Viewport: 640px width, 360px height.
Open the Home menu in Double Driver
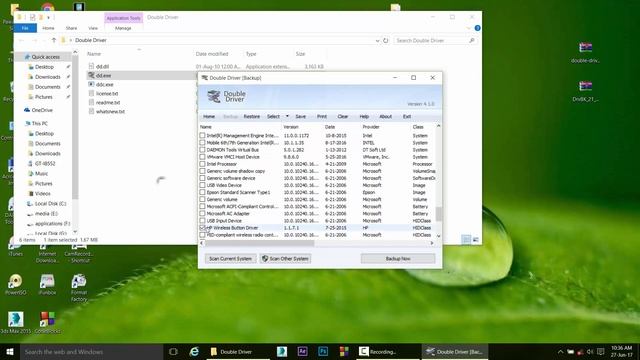pos(209,117)
